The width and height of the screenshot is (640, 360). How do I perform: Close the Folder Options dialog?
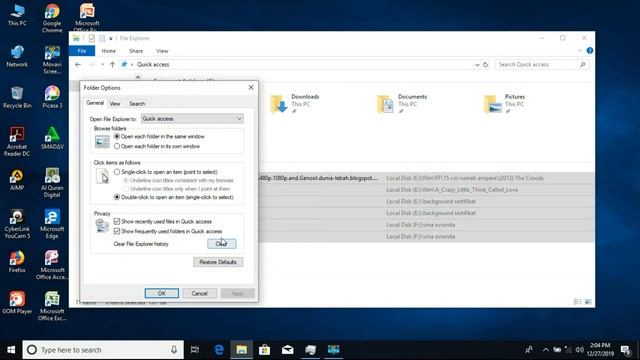point(251,87)
